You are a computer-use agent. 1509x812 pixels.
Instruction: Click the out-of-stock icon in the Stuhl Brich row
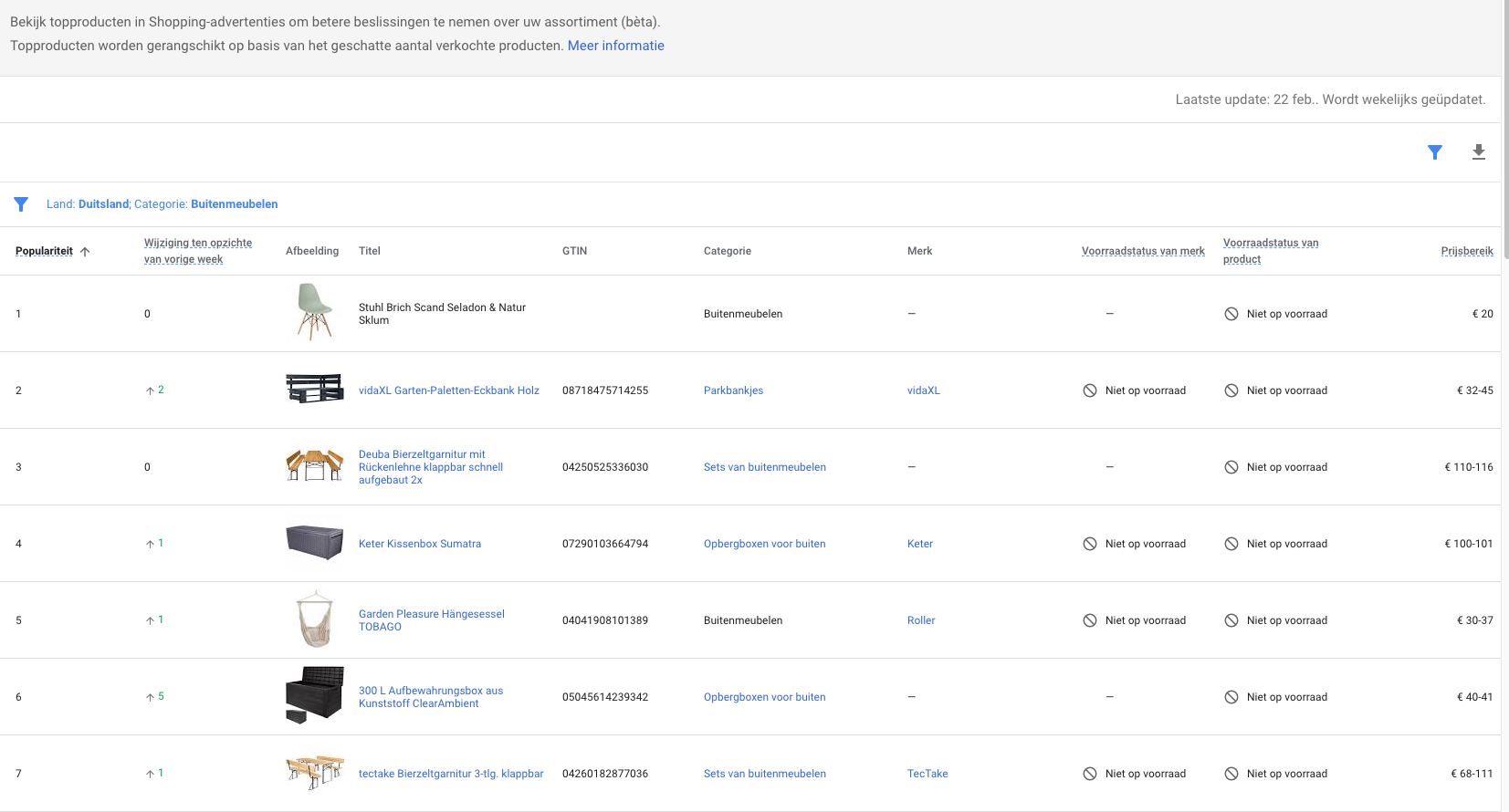tap(1231, 314)
